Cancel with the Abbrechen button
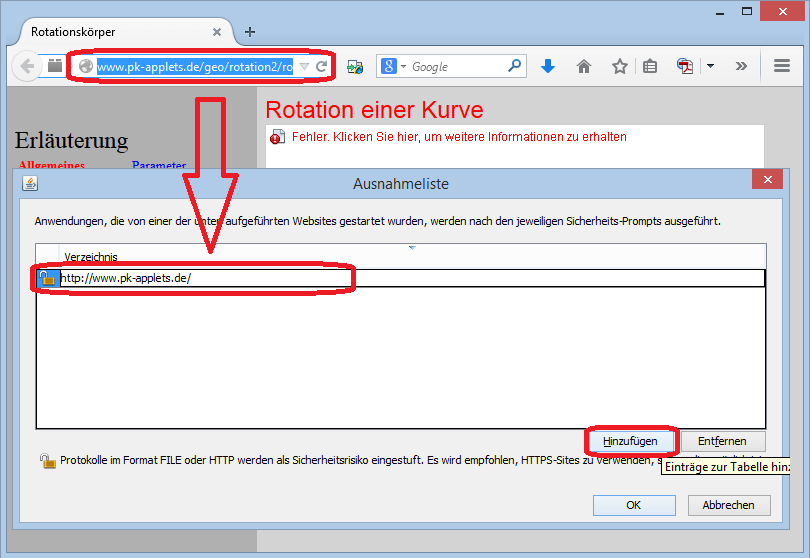This screenshot has width=810, height=558. coord(728,505)
